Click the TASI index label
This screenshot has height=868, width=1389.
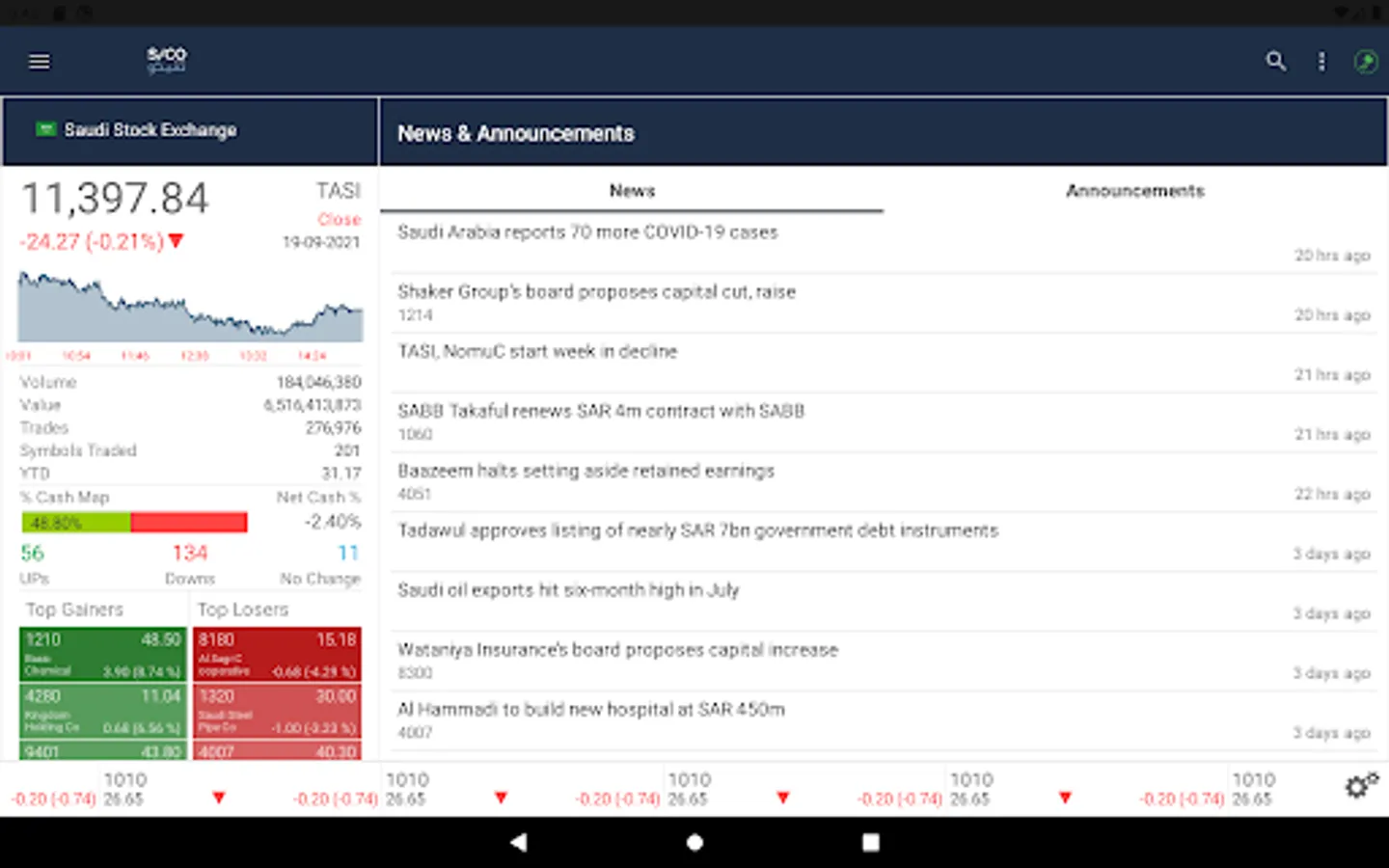pyautogui.click(x=339, y=191)
